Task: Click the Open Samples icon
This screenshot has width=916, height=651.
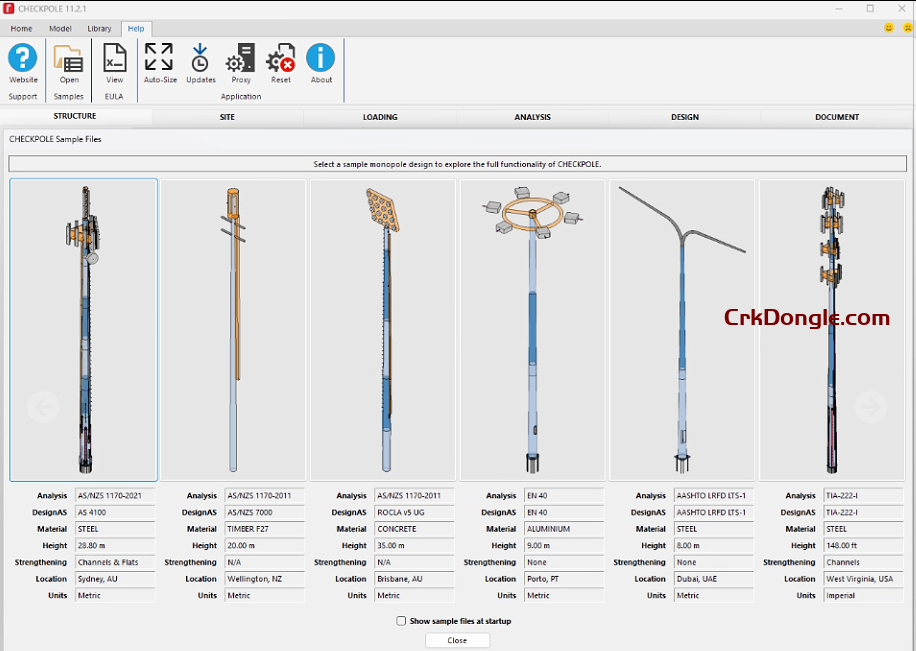Action: click(68, 62)
